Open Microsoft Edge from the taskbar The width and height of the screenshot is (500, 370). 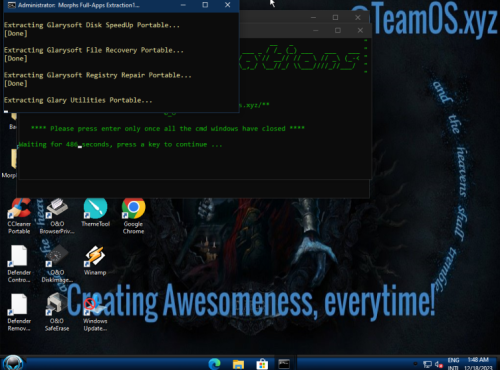[214, 364]
